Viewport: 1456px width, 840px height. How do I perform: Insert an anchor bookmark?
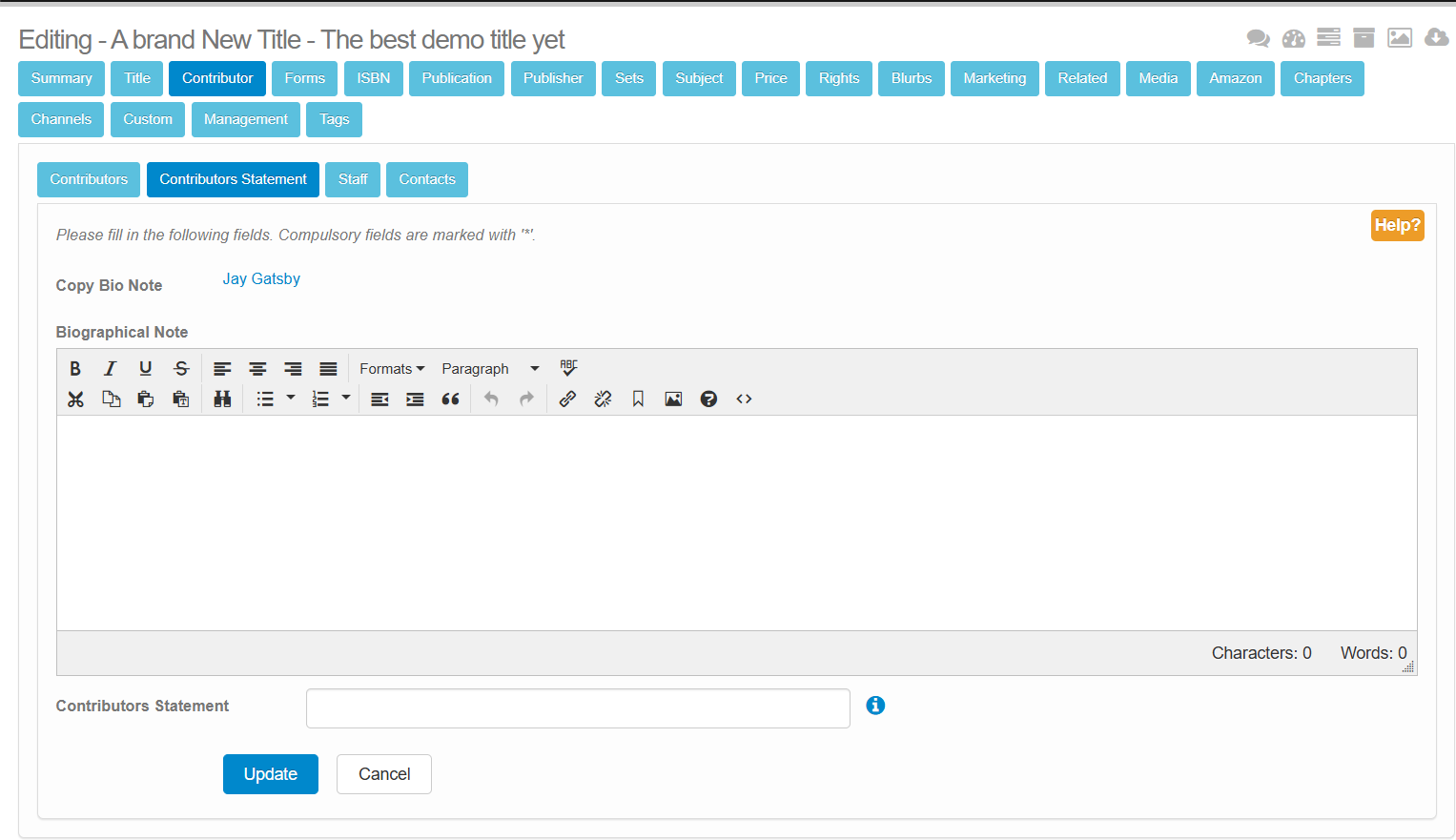(x=638, y=400)
